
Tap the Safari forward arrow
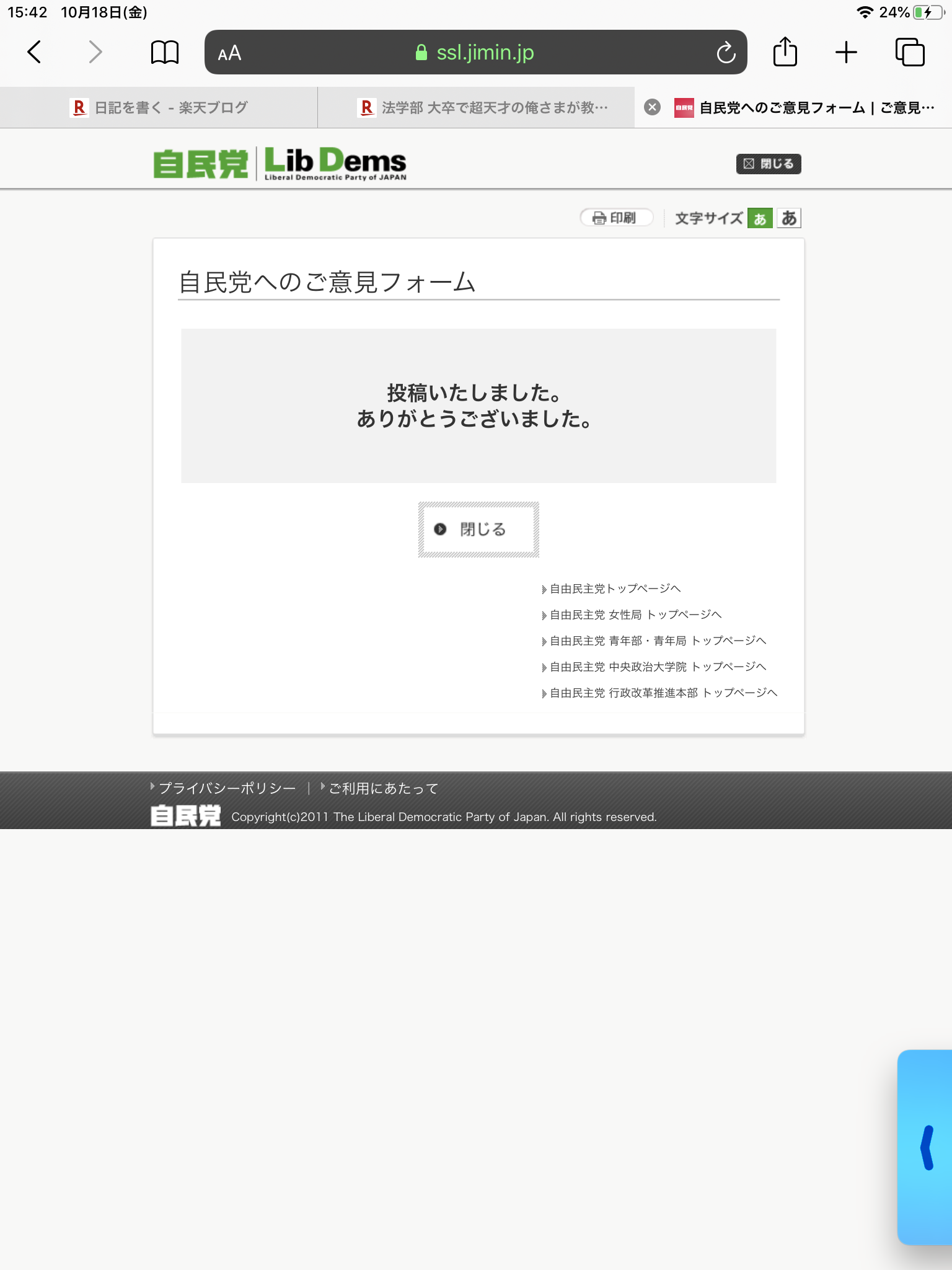[x=95, y=52]
